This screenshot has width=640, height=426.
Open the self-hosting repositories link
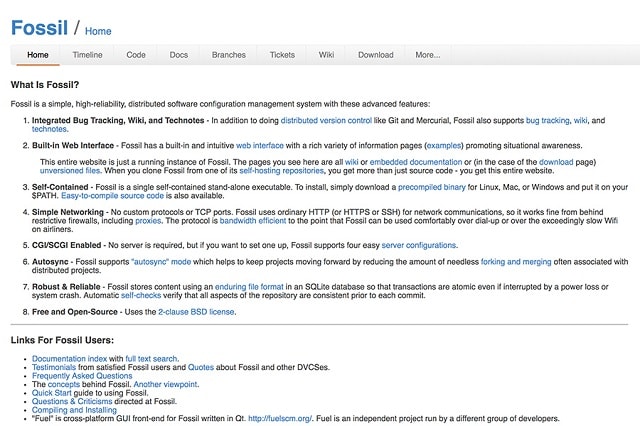tap(281, 171)
